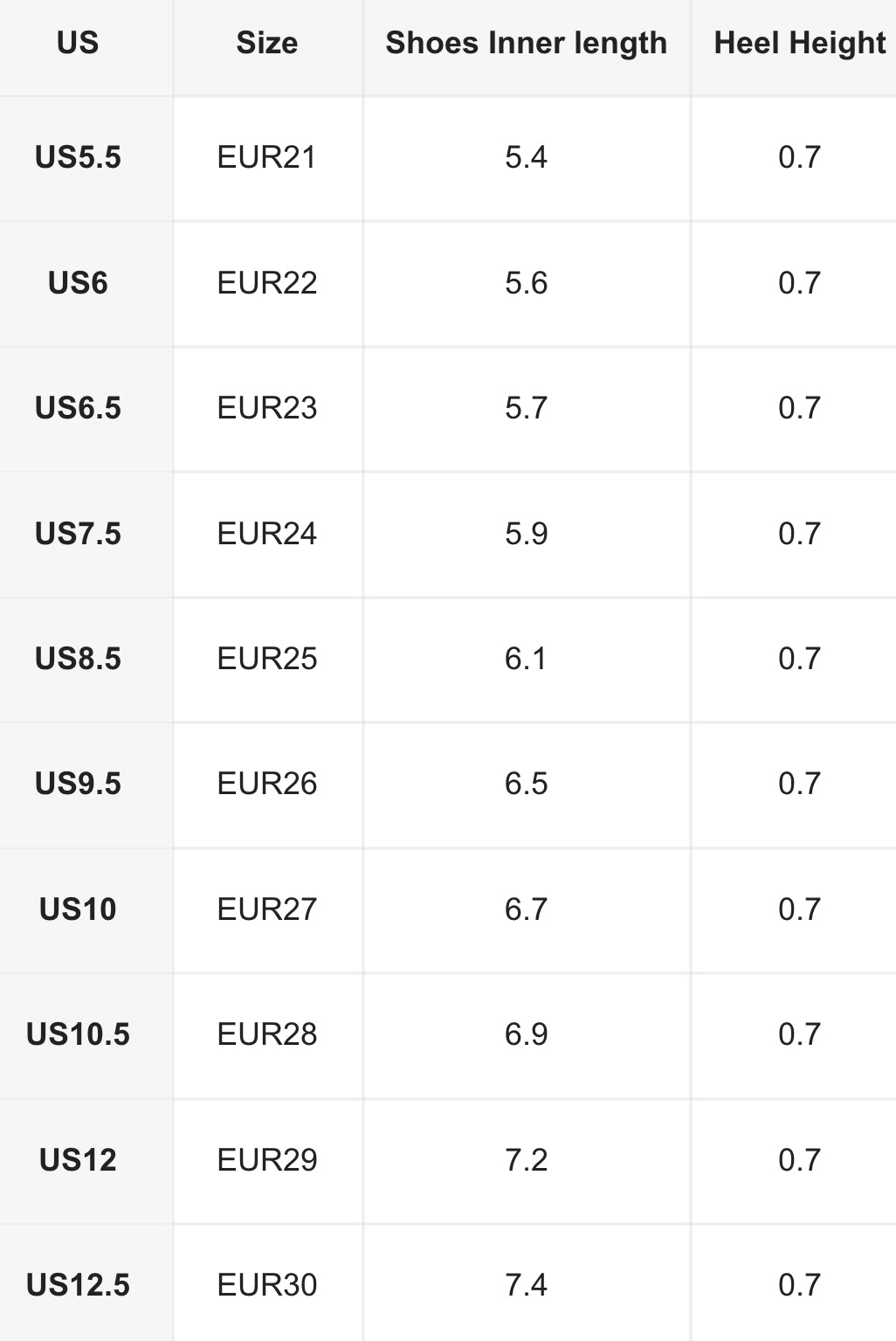Screen dimensions: 896x1341
Task: Select the US5.5 row label
Action: [x=78, y=157]
